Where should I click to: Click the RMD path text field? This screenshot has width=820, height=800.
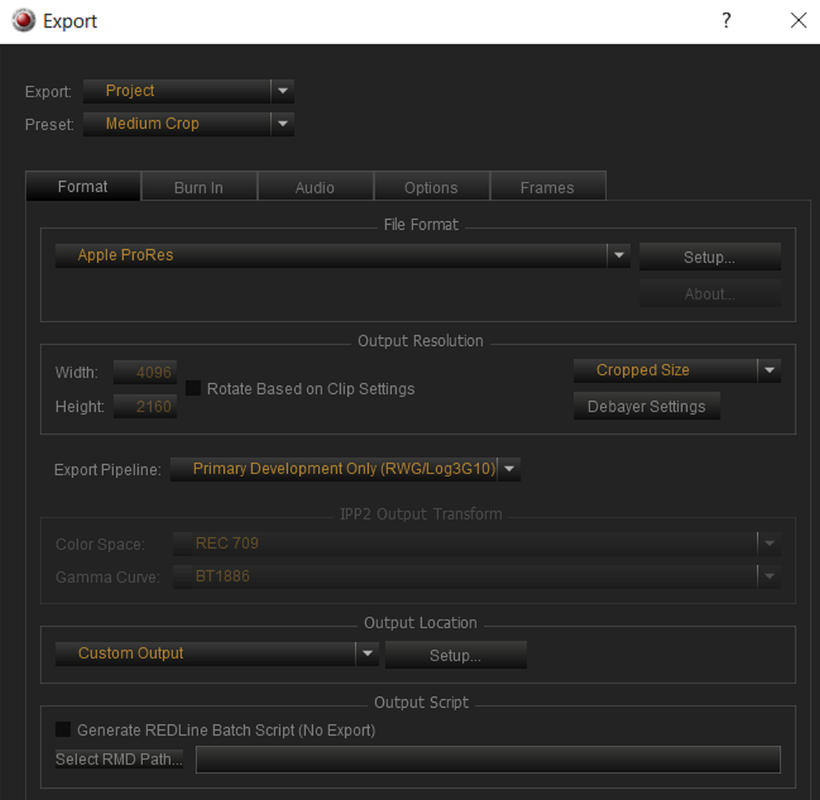click(488, 759)
